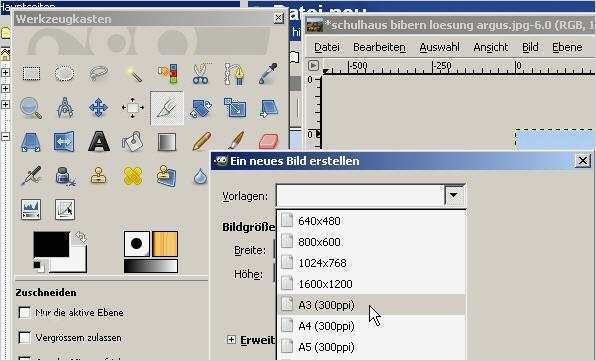
Task: Open the active brush preview
Action: [137, 243]
